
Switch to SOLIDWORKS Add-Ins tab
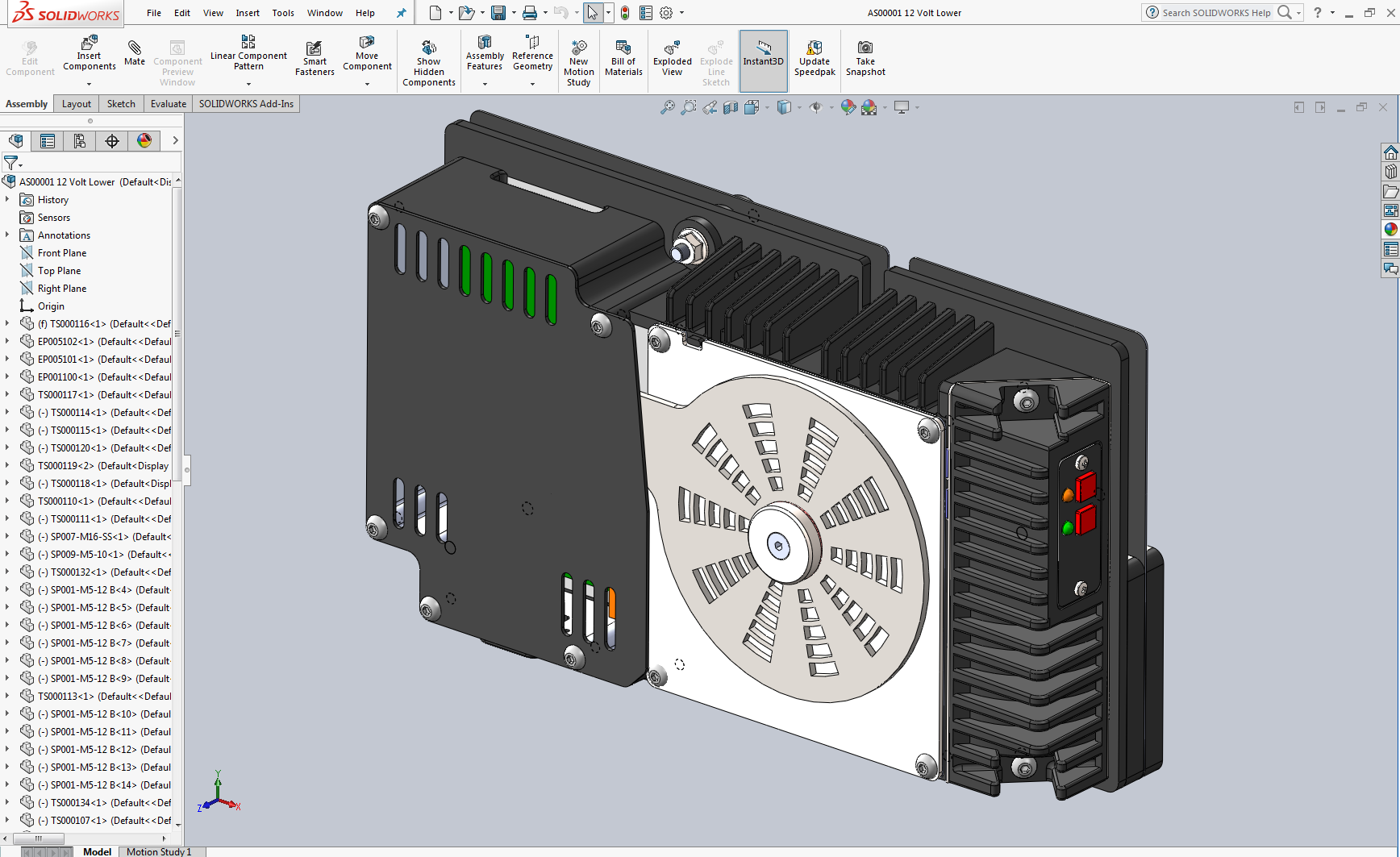[x=246, y=104]
